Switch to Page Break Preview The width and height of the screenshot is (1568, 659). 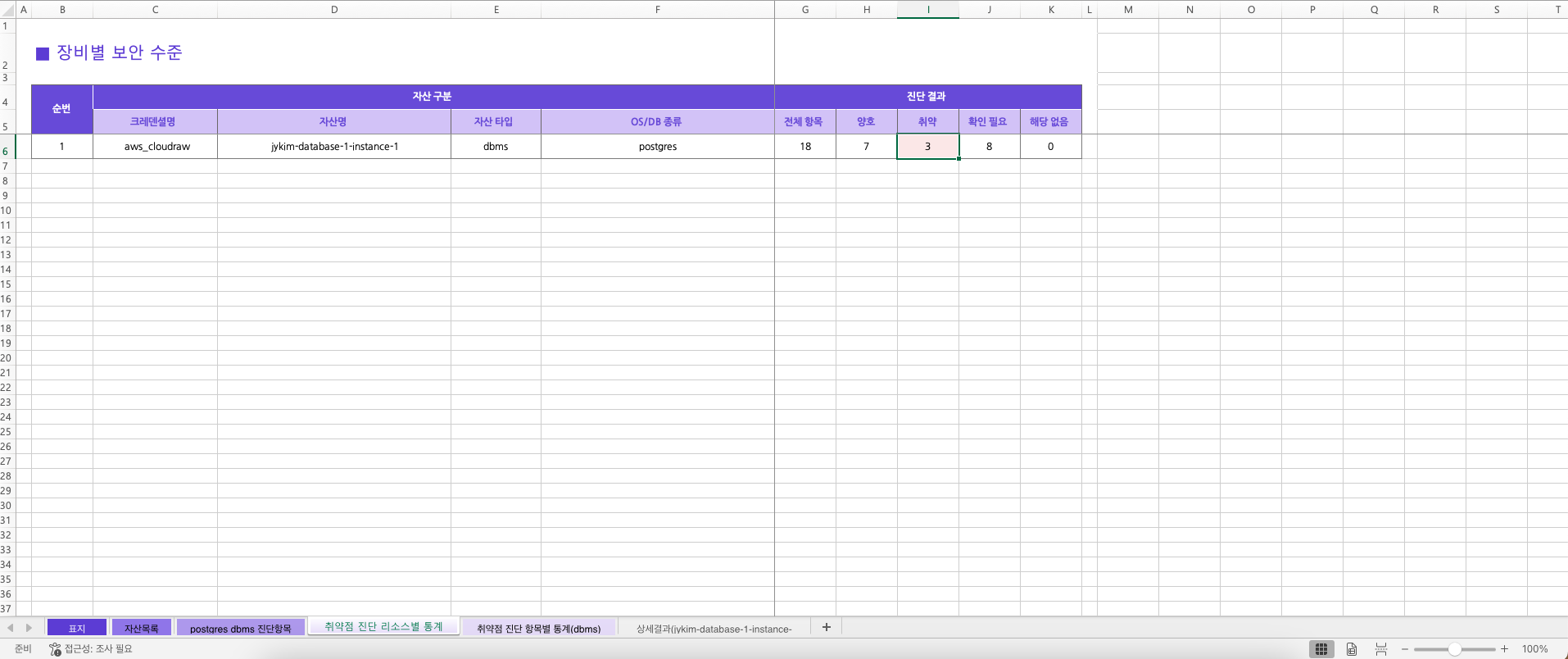pyautogui.click(x=1381, y=649)
